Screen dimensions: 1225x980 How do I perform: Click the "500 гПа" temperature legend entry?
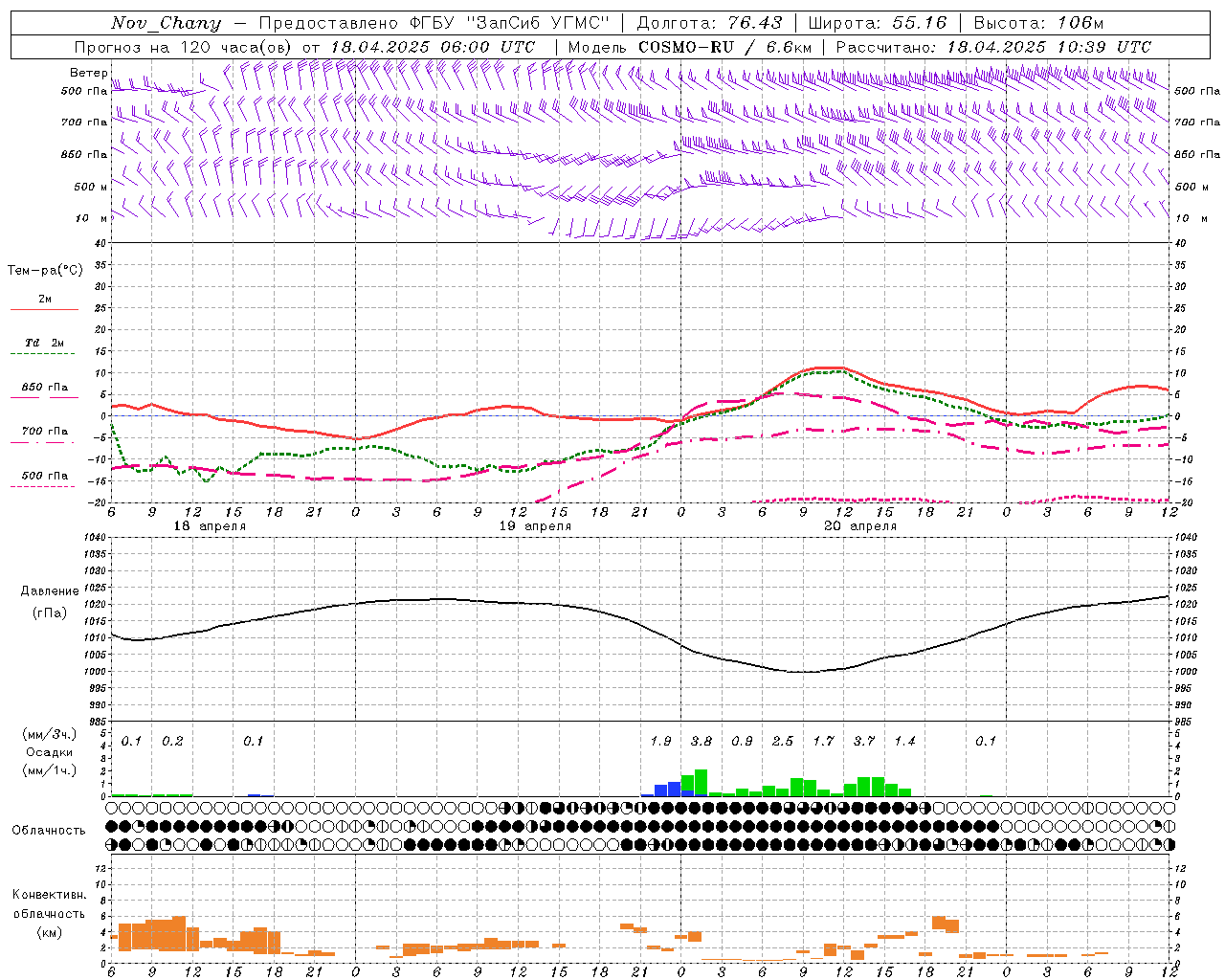[45, 476]
